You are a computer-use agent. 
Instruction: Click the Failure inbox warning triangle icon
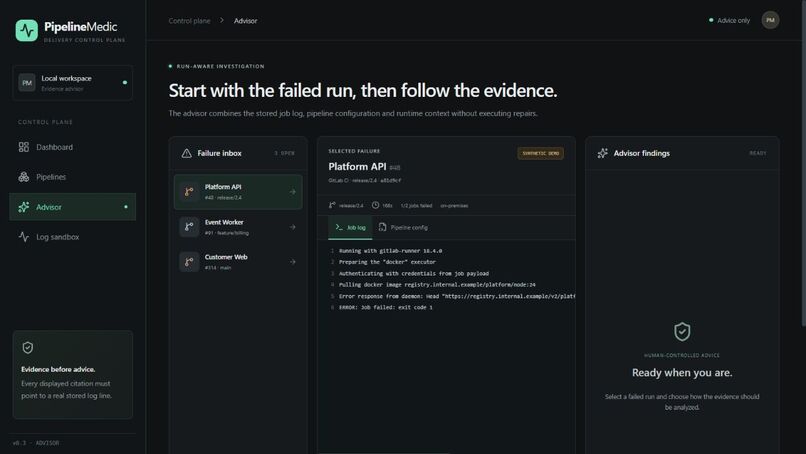tap(187, 153)
